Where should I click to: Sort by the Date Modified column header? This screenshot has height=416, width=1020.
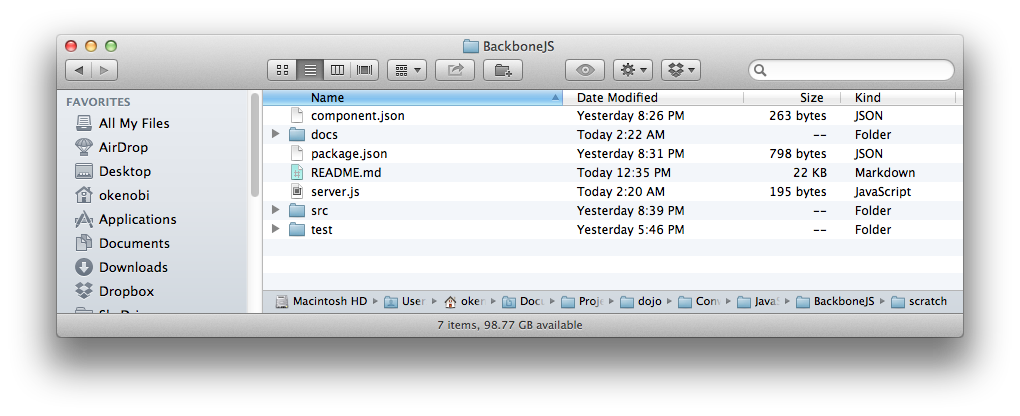coord(653,98)
